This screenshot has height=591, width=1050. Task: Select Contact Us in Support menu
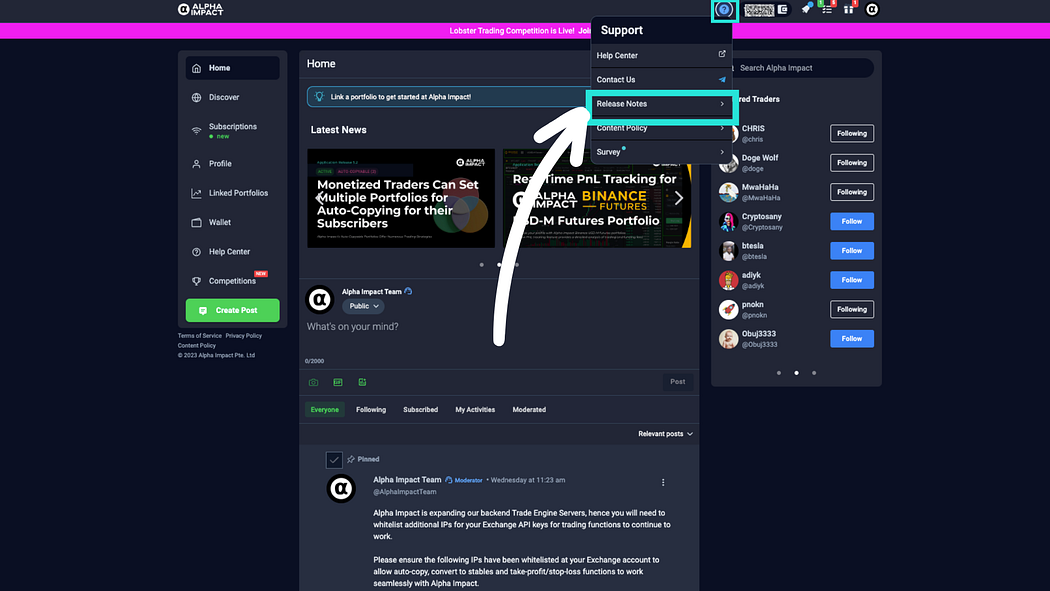[x=661, y=80]
